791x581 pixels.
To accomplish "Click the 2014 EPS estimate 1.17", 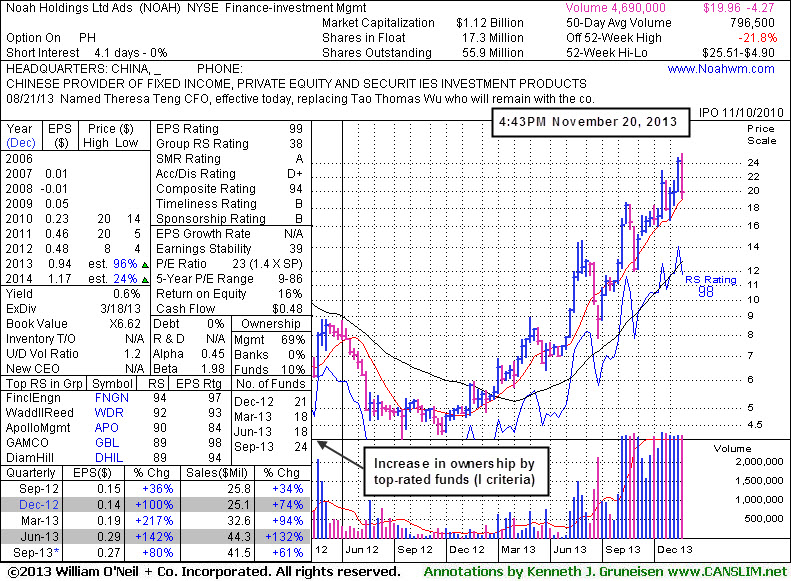I will click(x=60, y=279).
